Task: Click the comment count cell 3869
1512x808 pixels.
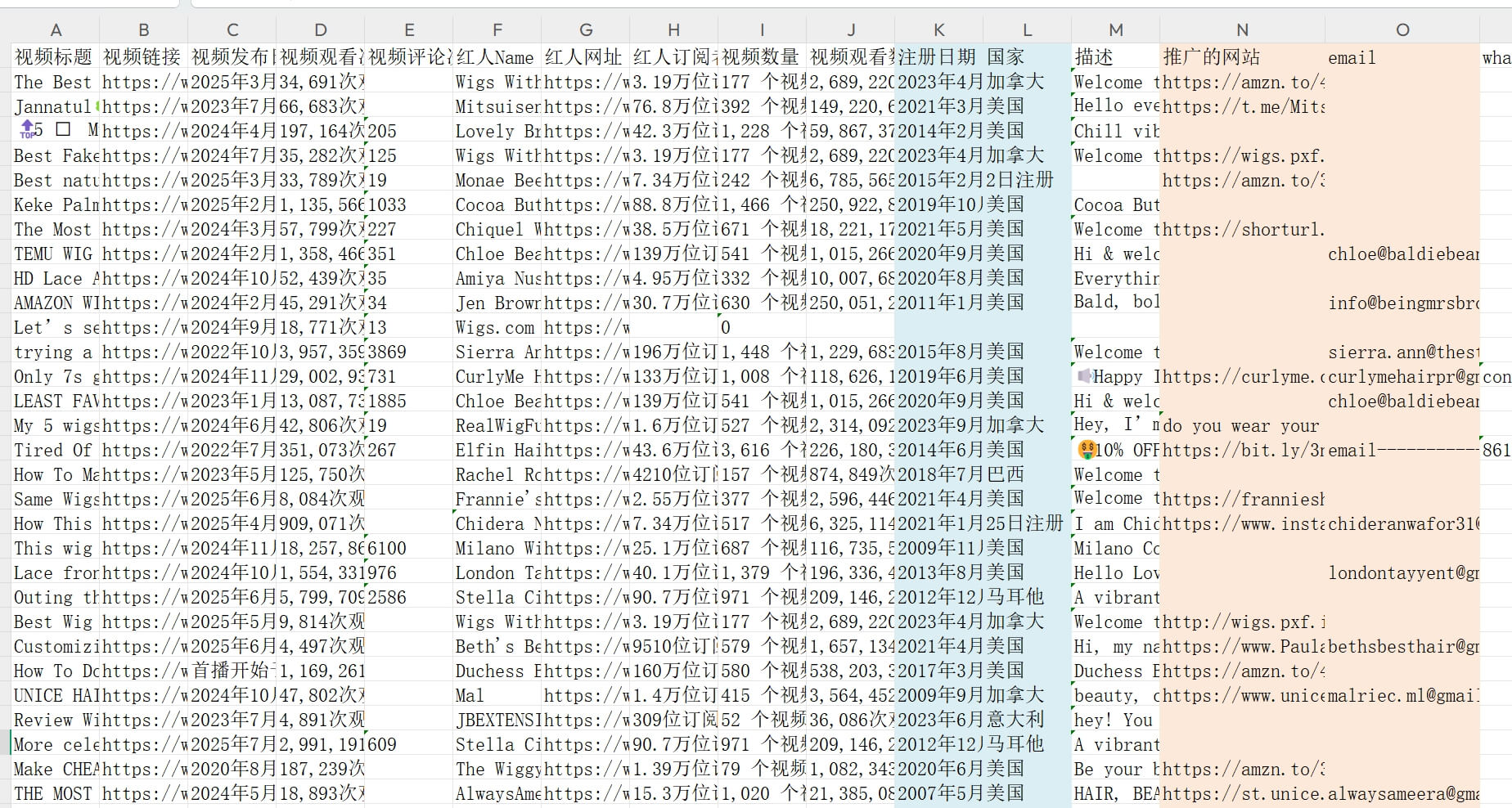Action: 409,352
